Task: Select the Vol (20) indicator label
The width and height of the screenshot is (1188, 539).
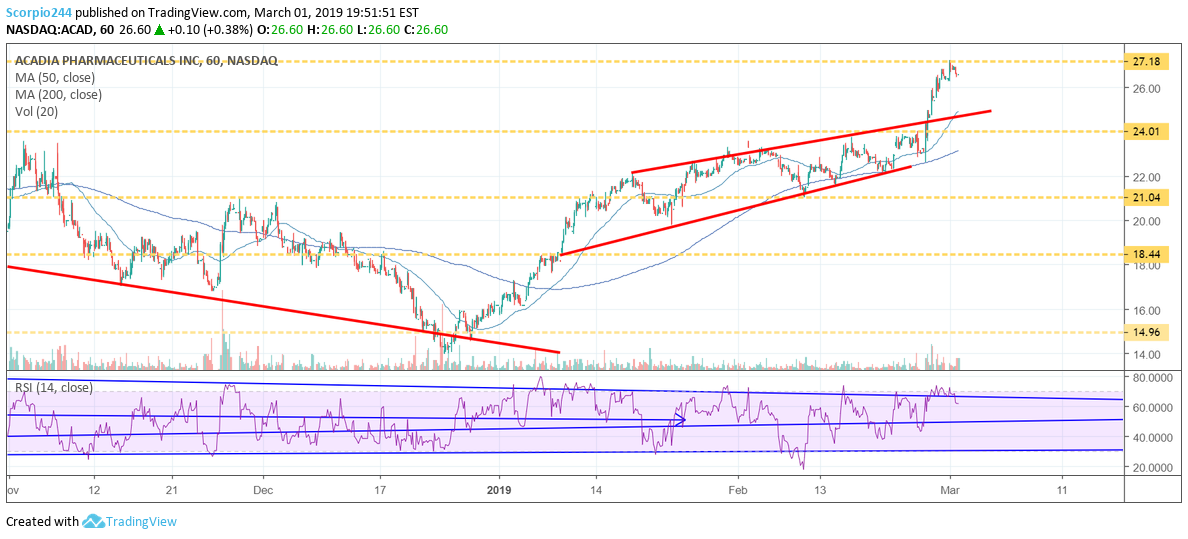Action: tap(36, 111)
